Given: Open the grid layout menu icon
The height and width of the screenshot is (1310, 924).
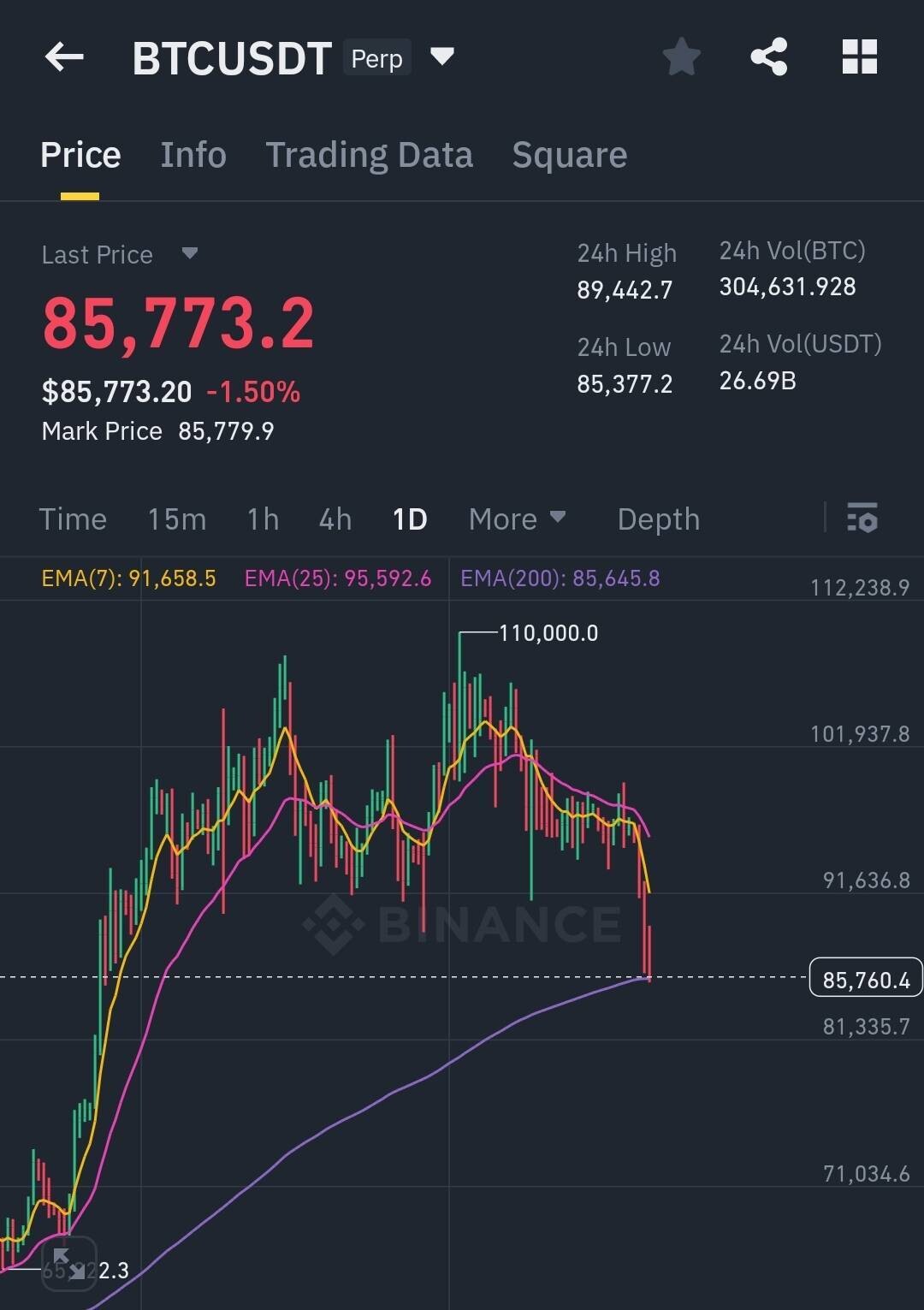Looking at the screenshot, I should coord(859,57).
